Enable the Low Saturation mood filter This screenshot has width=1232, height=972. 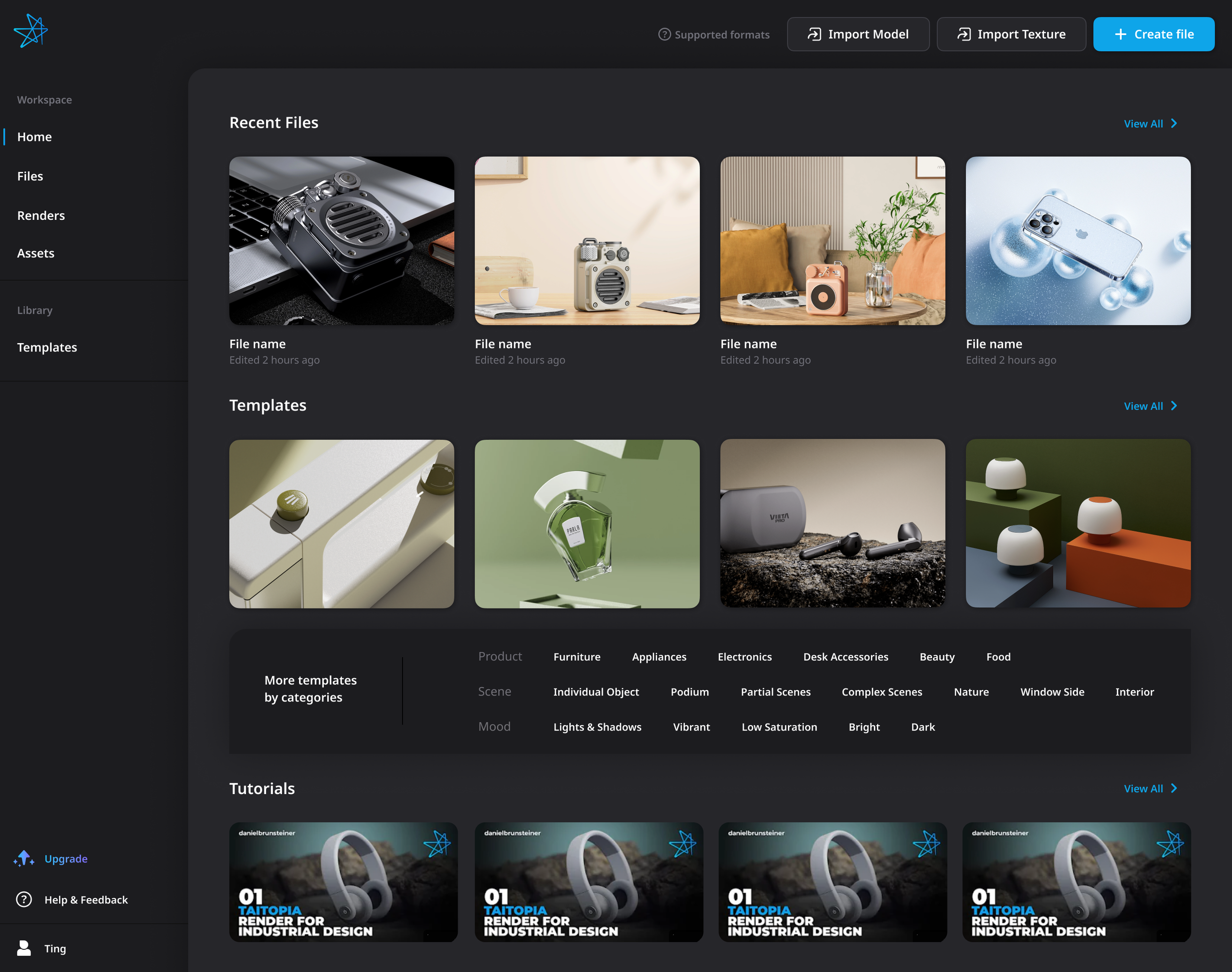[779, 727]
